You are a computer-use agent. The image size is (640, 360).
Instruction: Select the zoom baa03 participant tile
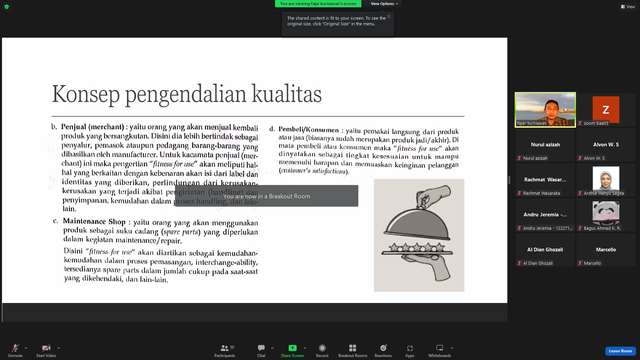click(x=606, y=110)
